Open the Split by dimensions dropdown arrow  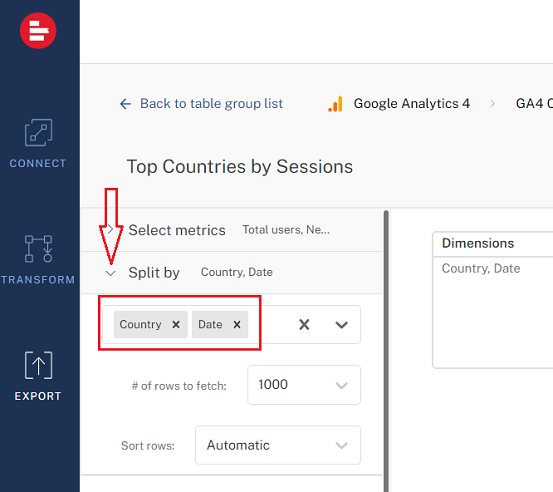pos(341,325)
